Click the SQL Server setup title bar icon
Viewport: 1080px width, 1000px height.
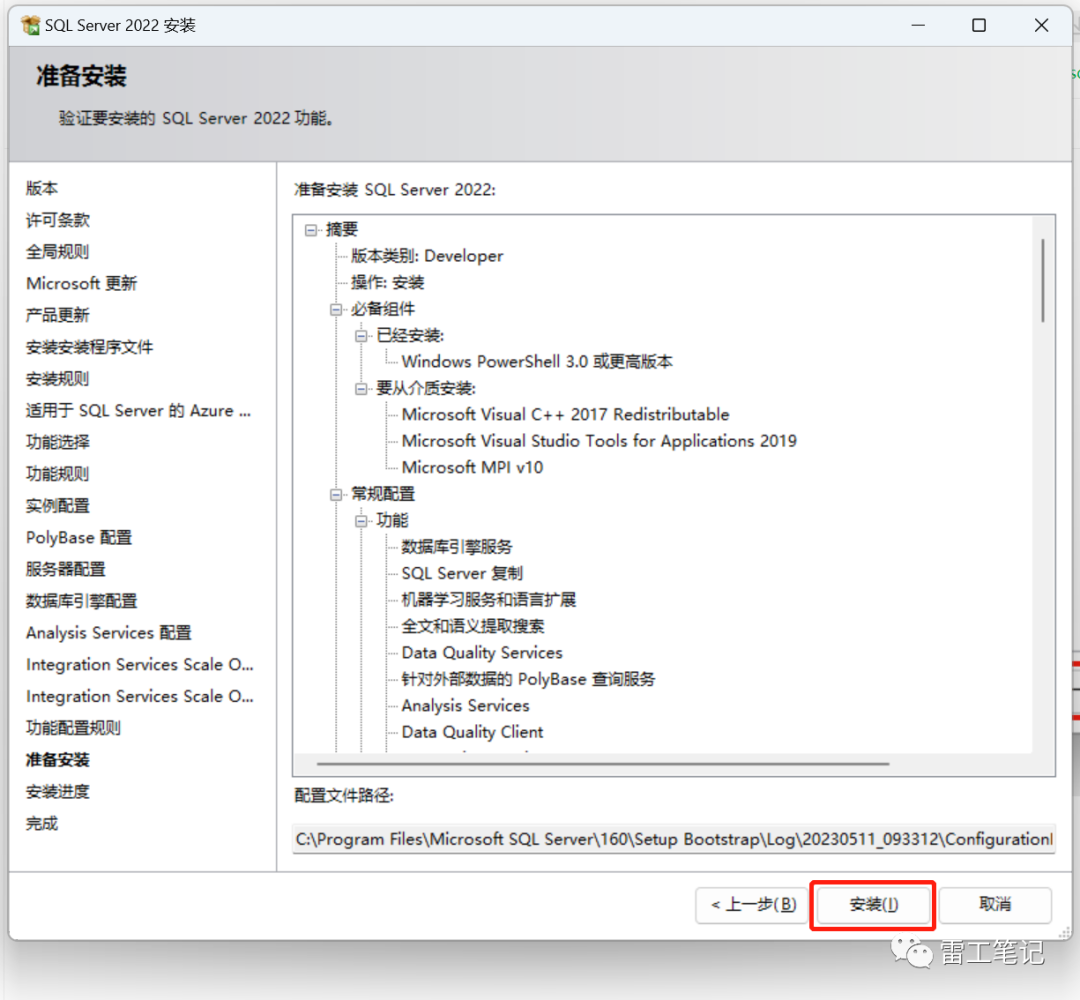[30, 25]
